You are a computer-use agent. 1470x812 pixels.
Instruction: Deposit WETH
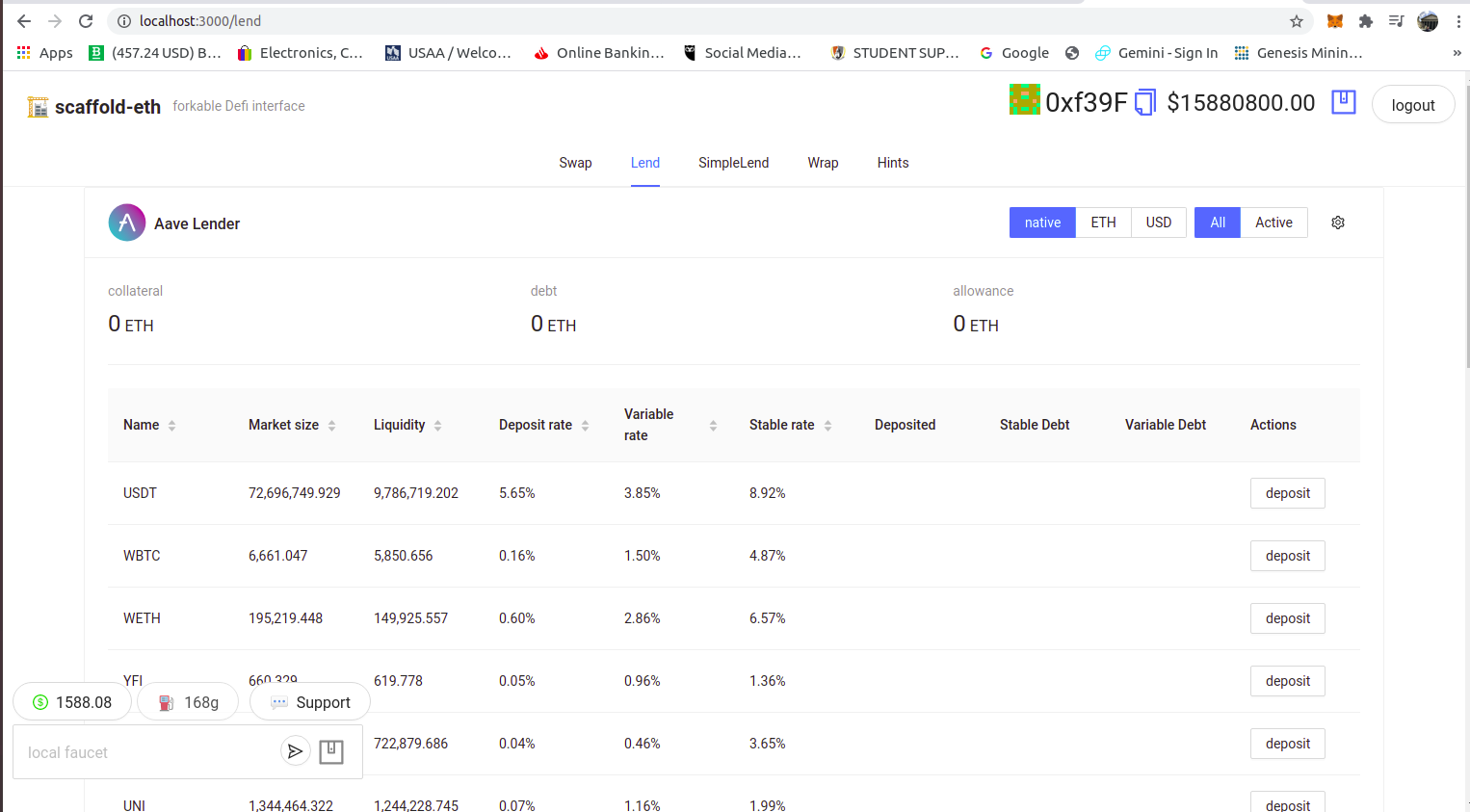pos(1288,618)
